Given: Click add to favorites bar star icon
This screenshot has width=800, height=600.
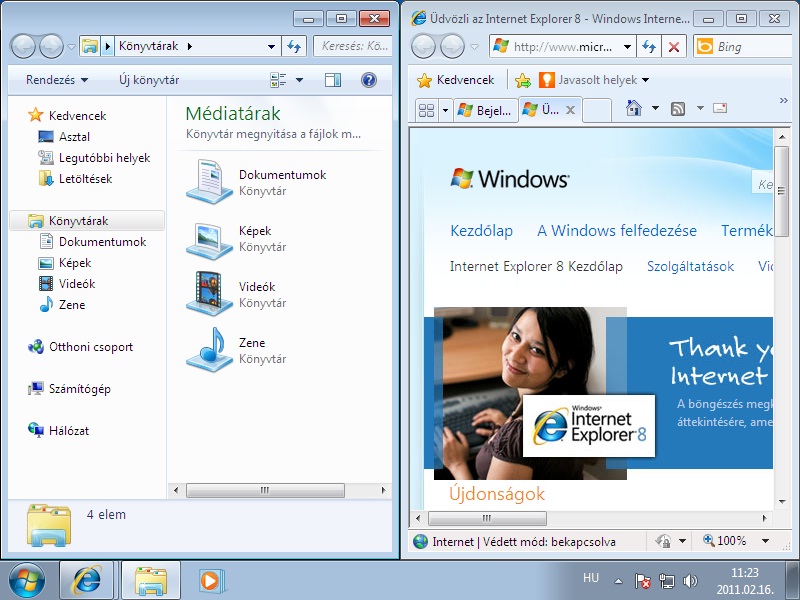Looking at the screenshot, I should coord(523,80).
